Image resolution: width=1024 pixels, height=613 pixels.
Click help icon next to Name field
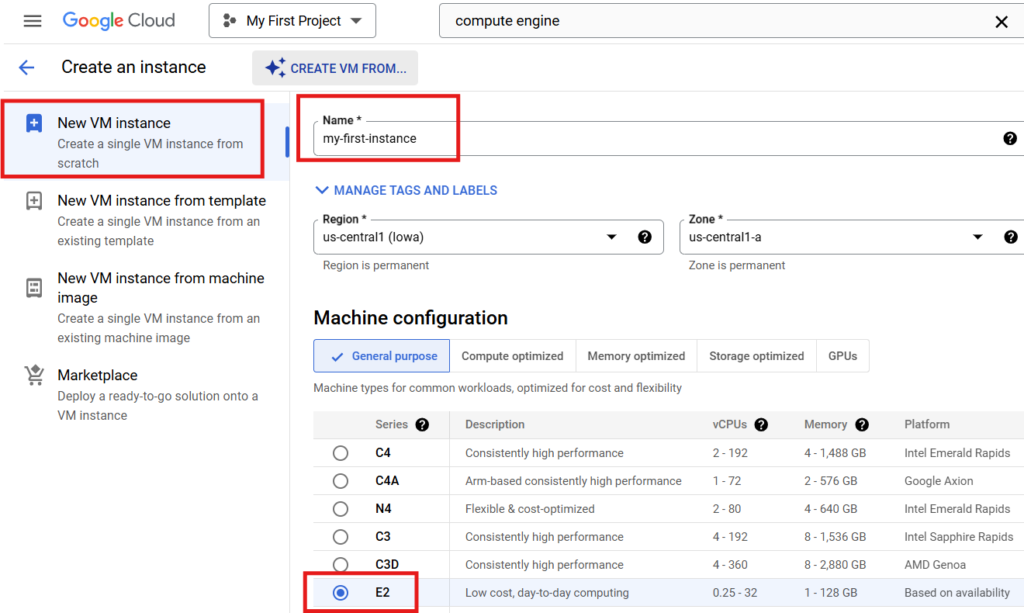(x=1010, y=138)
